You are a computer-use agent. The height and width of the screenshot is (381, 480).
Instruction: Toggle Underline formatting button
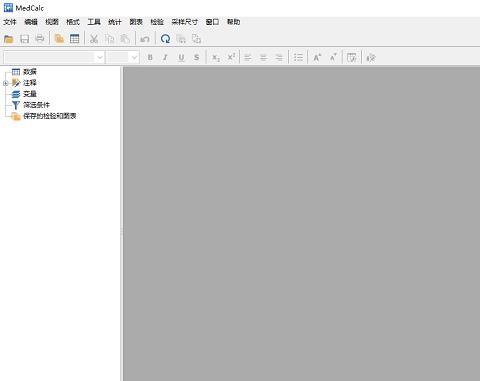[181, 58]
